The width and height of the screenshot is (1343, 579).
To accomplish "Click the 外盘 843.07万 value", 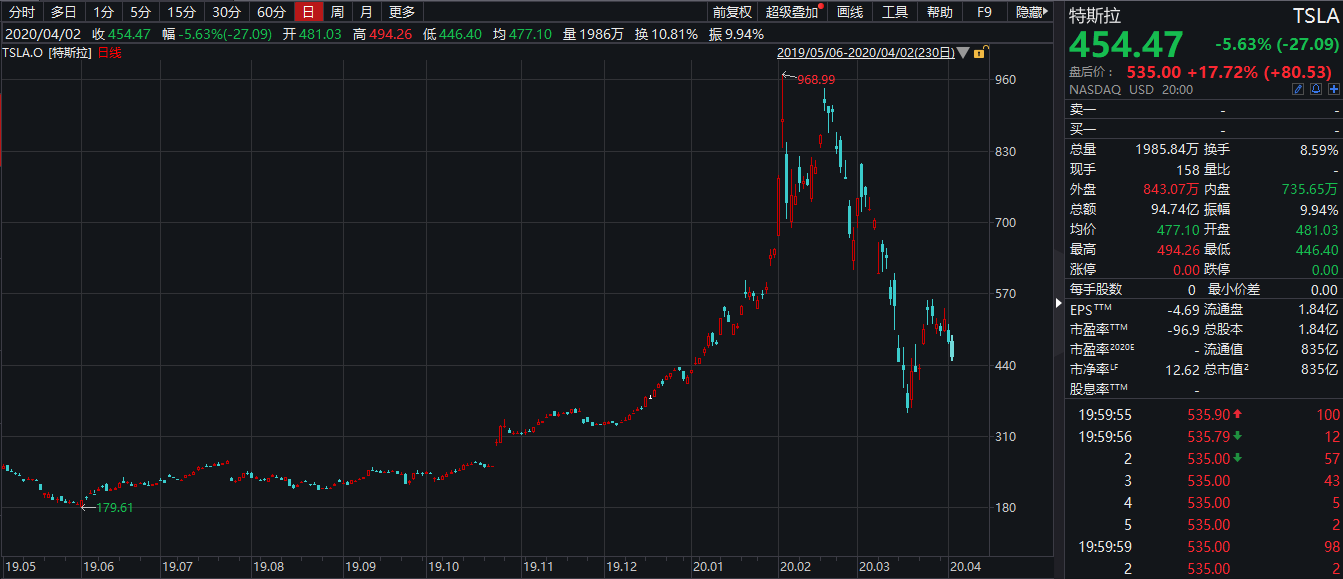I will (1173, 190).
